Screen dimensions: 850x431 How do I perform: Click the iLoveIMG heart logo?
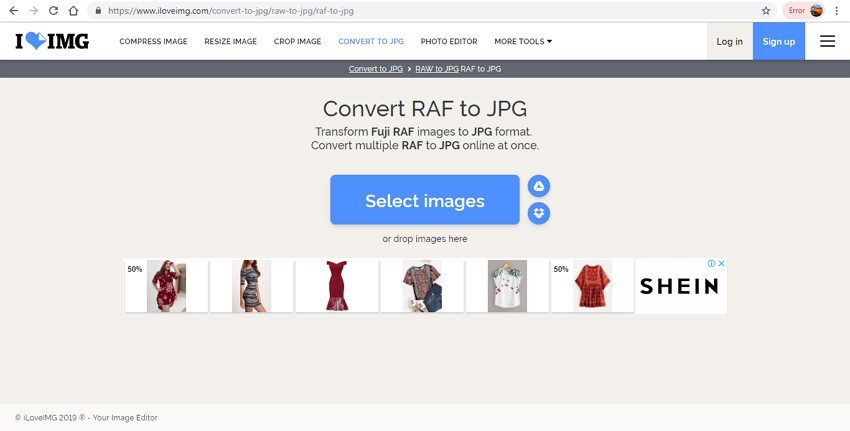[51, 42]
